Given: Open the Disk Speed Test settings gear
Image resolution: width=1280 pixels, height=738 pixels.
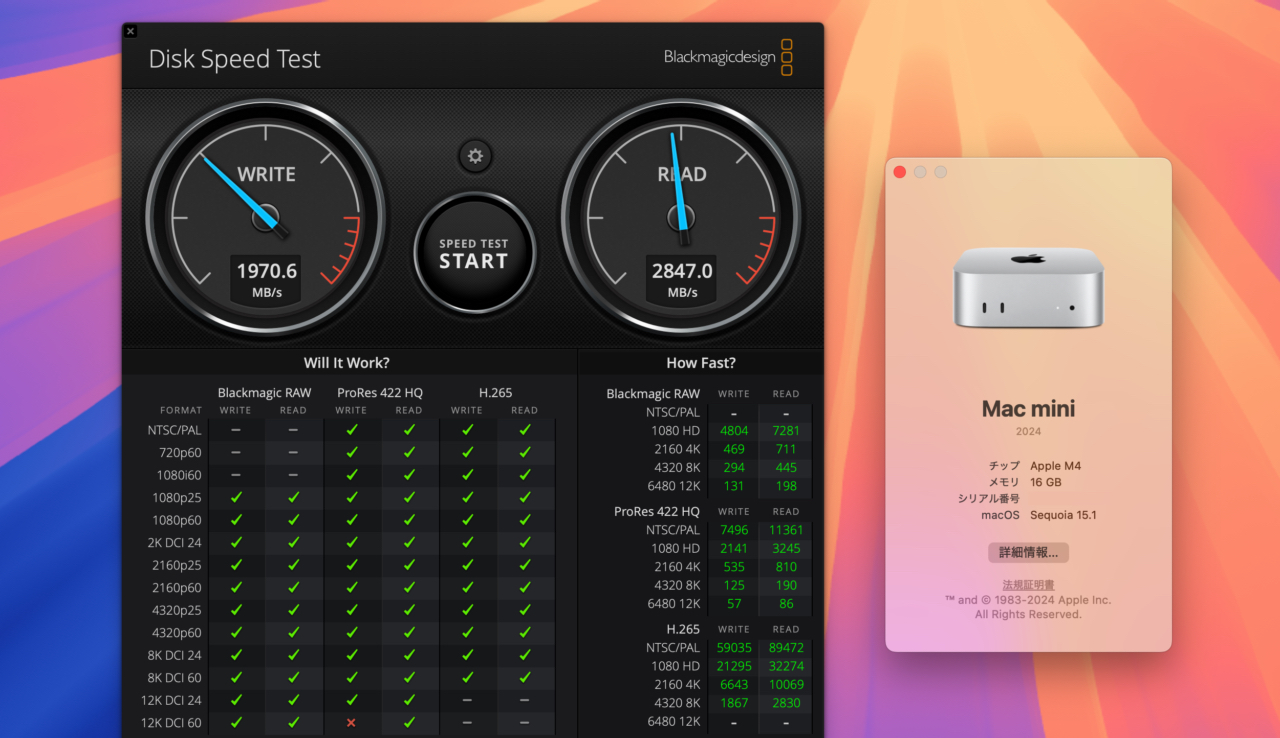Looking at the screenshot, I should (x=474, y=156).
